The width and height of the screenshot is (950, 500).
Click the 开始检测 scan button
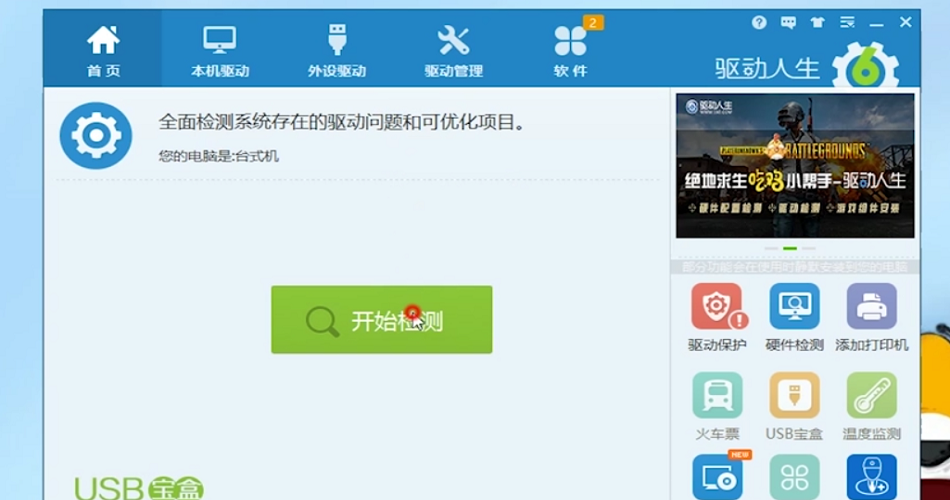coord(382,319)
